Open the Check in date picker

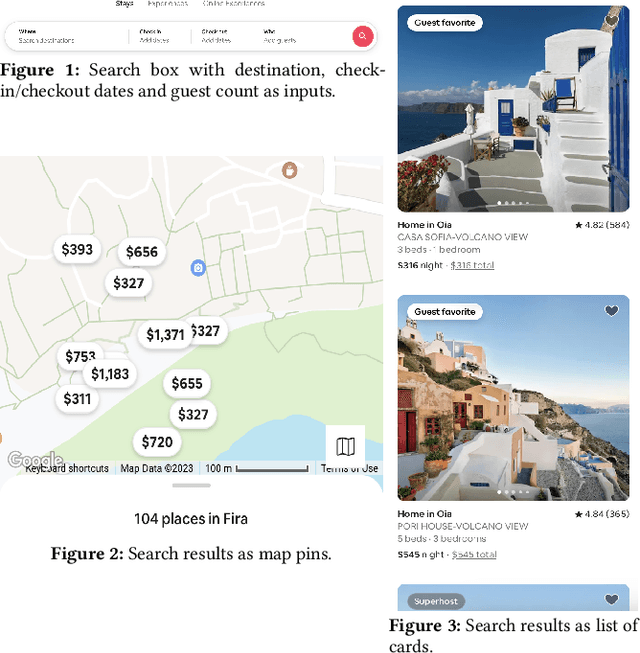click(155, 36)
